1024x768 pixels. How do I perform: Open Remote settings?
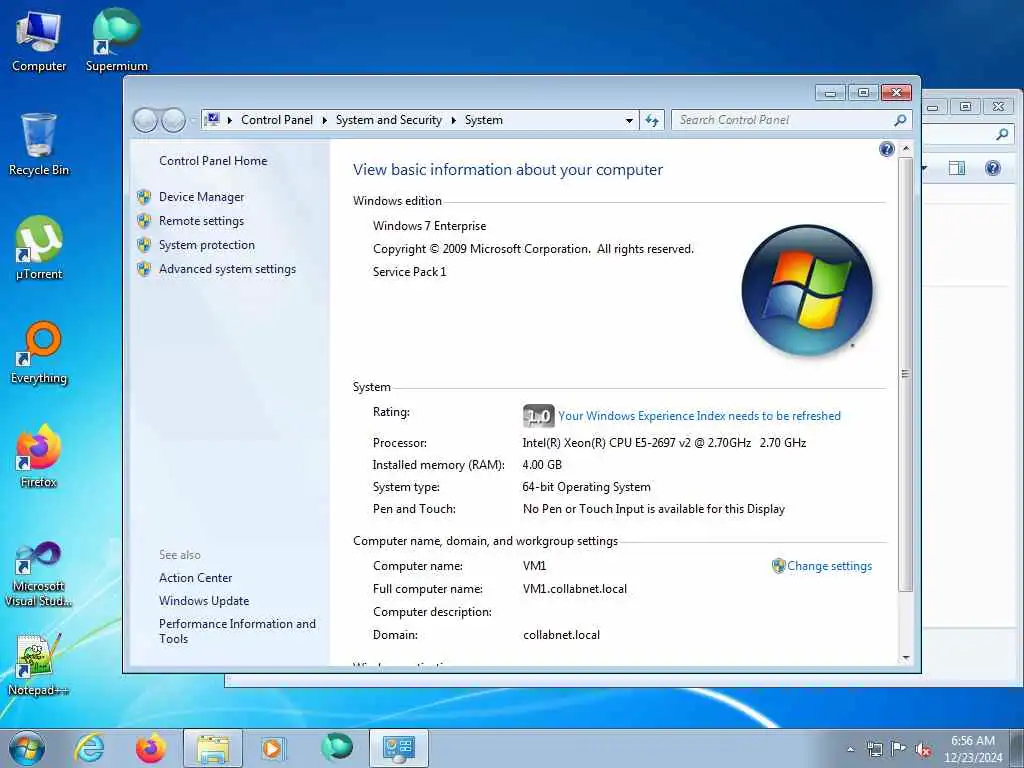(x=201, y=221)
